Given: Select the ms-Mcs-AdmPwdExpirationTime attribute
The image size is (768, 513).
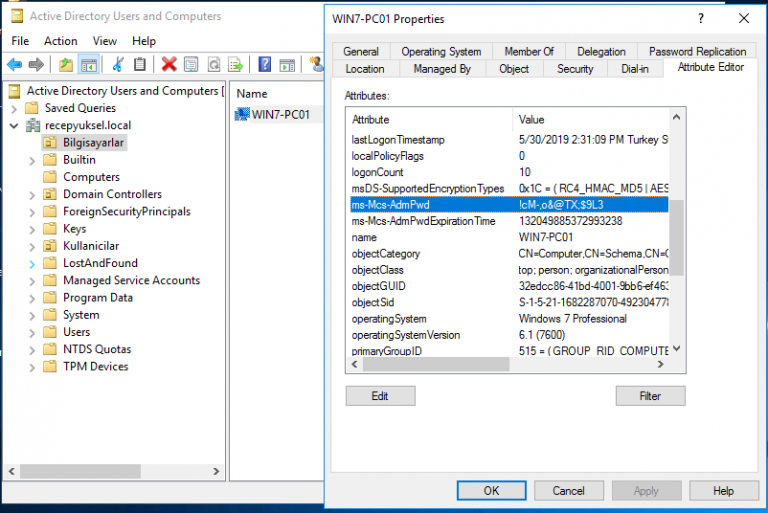Looking at the screenshot, I should pyautogui.click(x=509, y=221).
